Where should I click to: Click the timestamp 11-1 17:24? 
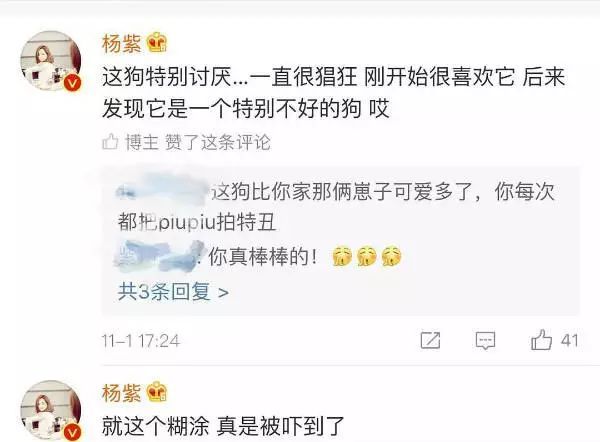(x=141, y=341)
